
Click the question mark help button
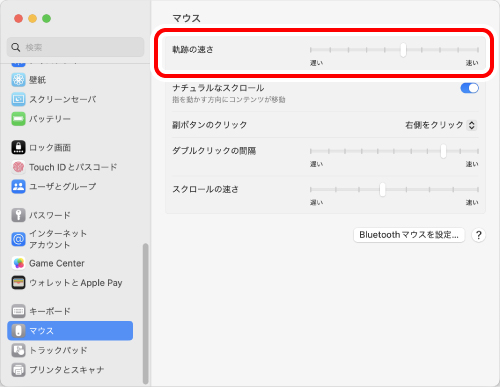click(479, 235)
